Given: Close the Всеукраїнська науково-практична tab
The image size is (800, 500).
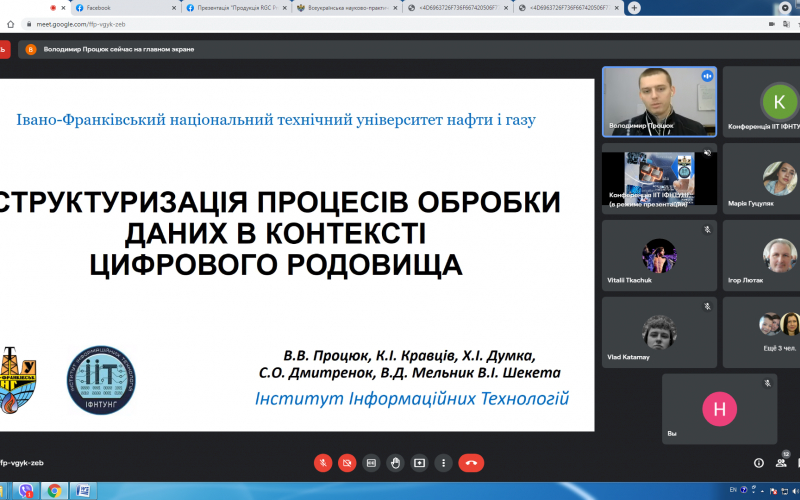Looking at the screenshot, I should click(x=395, y=8).
